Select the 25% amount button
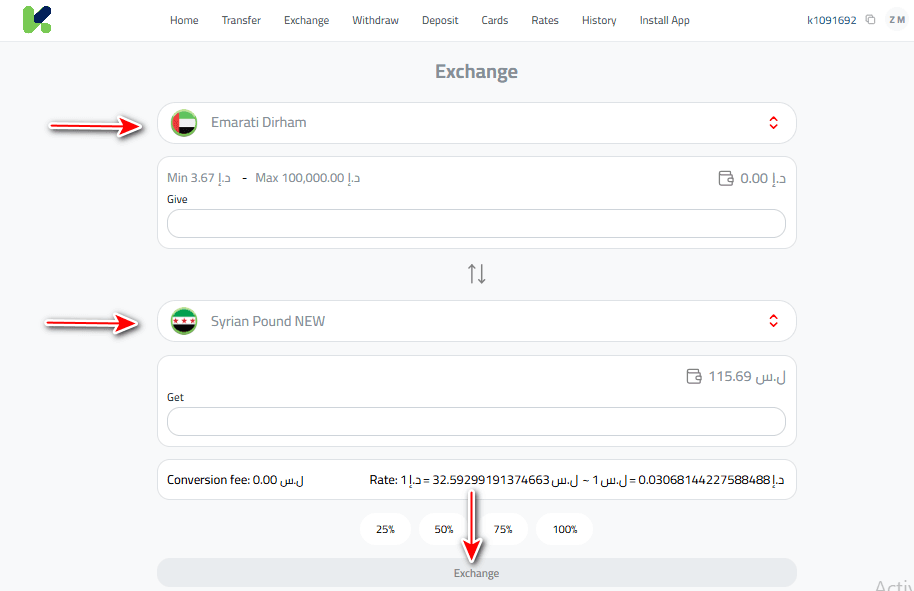 [x=385, y=529]
